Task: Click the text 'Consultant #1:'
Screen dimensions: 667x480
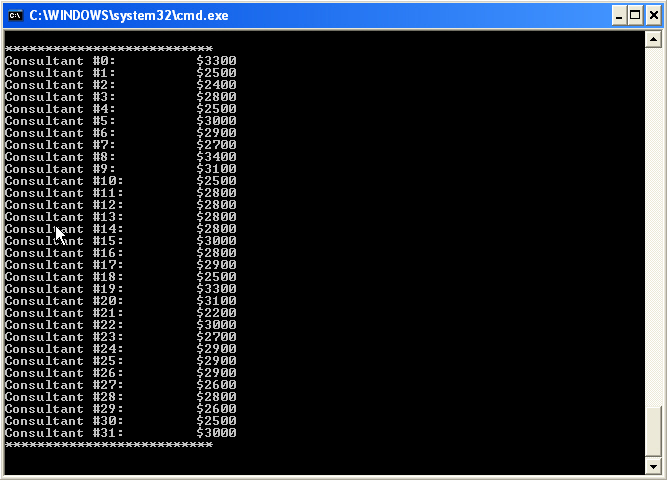Action: pyautogui.click(x=60, y=73)
